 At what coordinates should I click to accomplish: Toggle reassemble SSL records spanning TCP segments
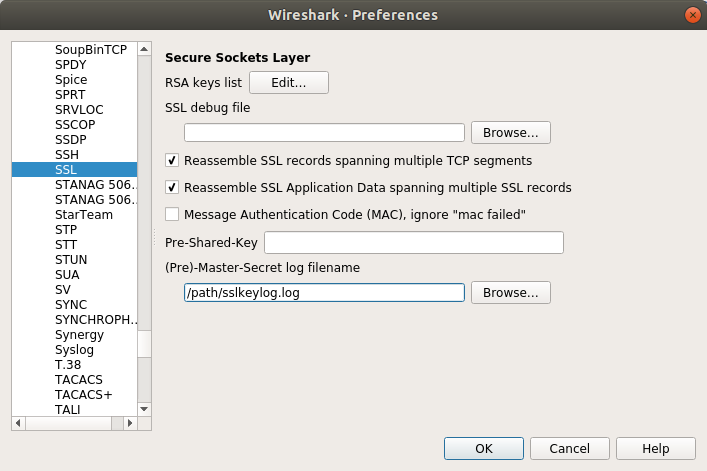[172, 160]
